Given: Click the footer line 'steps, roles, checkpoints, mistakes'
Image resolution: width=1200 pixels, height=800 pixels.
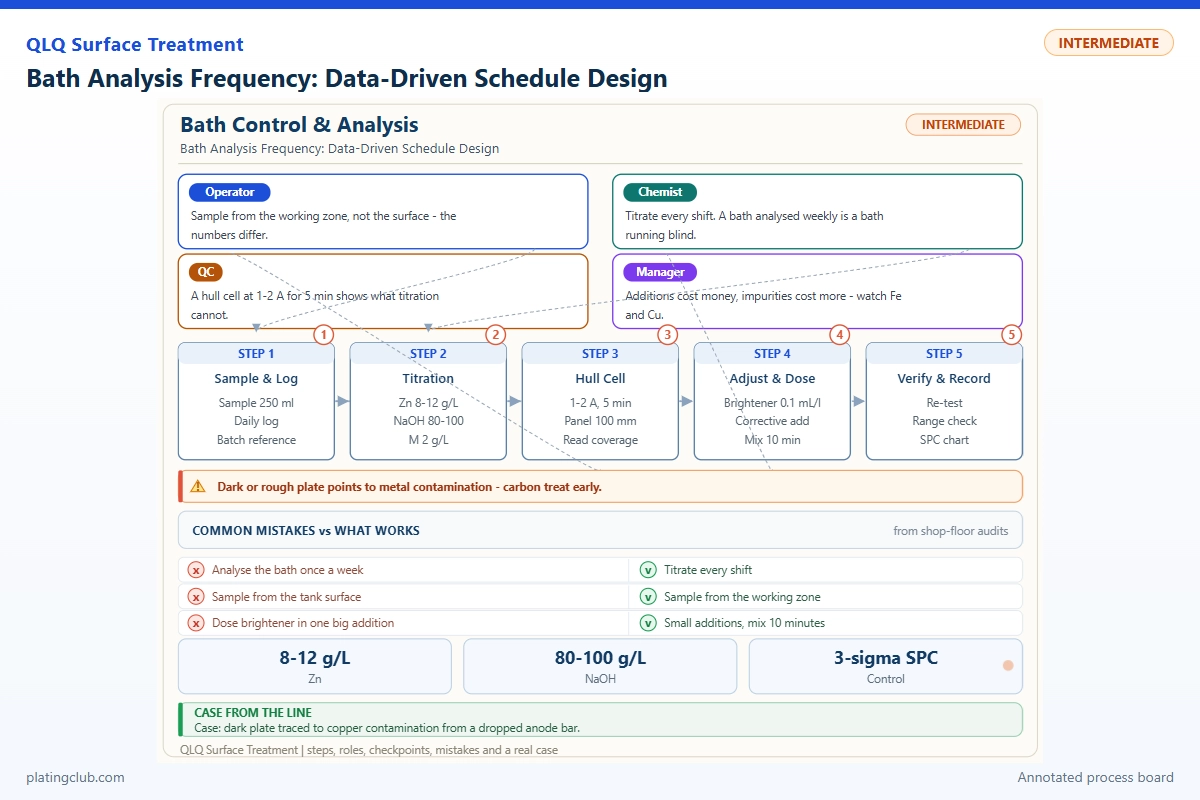Looking at the screenshot, I should pos(369,749).
